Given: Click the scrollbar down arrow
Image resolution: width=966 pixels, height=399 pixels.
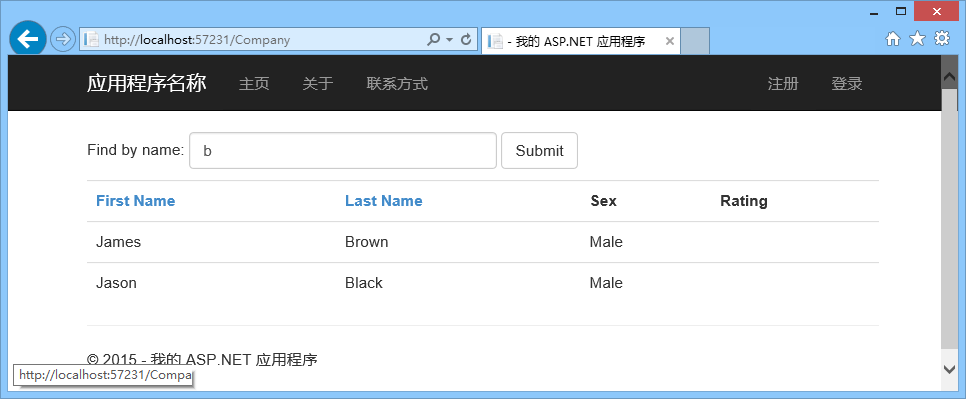Looking at the screenshot, I should (x=949, y=369).
